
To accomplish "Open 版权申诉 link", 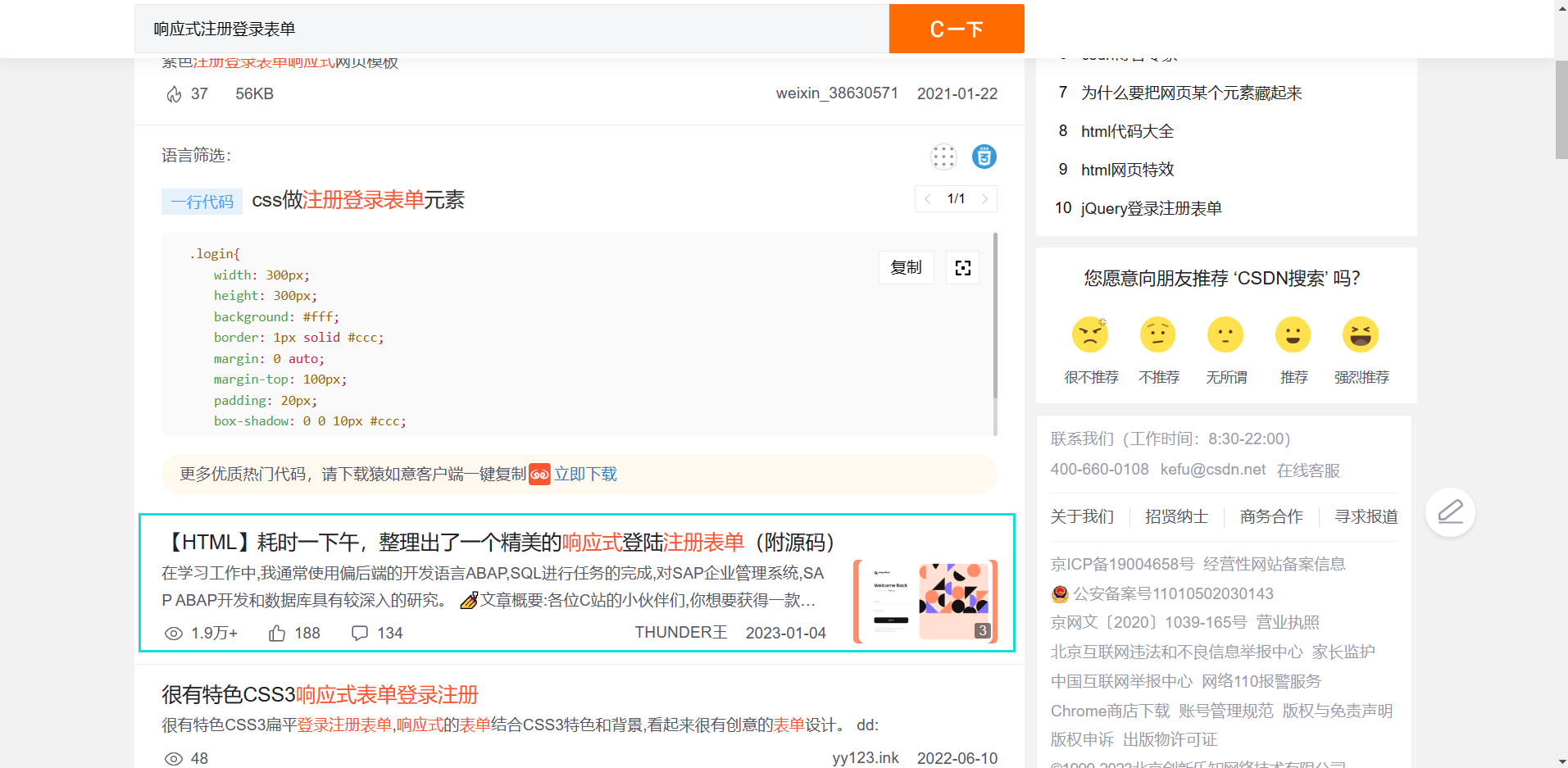I will [1082, 739].
